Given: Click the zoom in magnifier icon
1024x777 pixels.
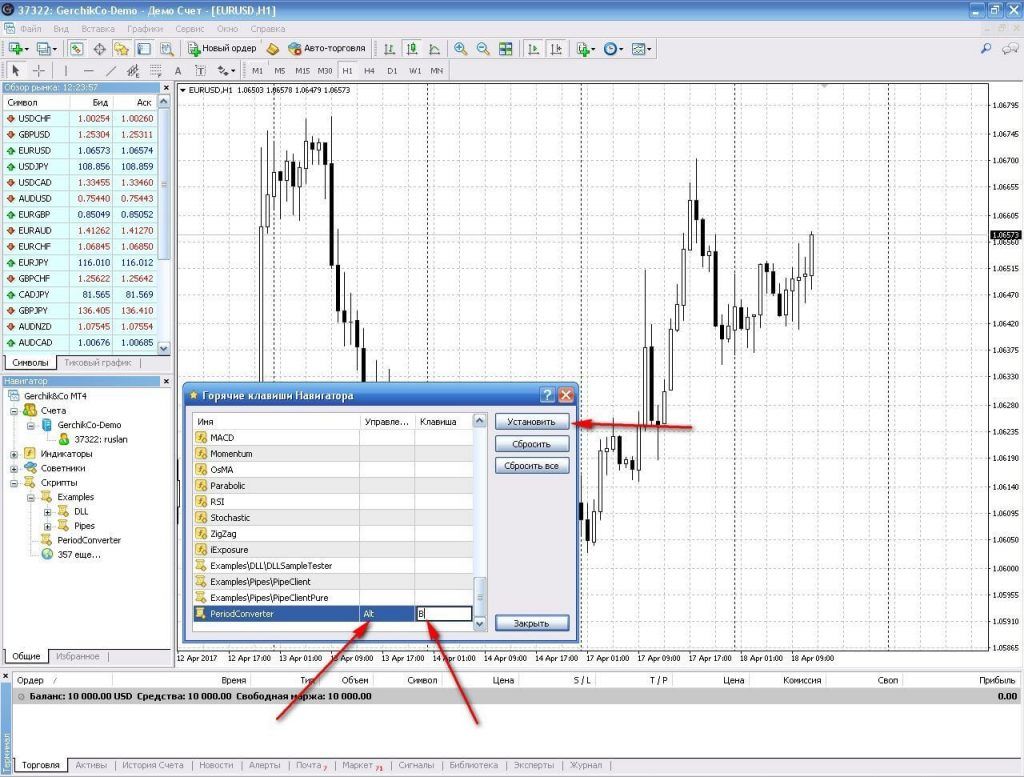Looking at the screenshot, I should tap(460, 48).
